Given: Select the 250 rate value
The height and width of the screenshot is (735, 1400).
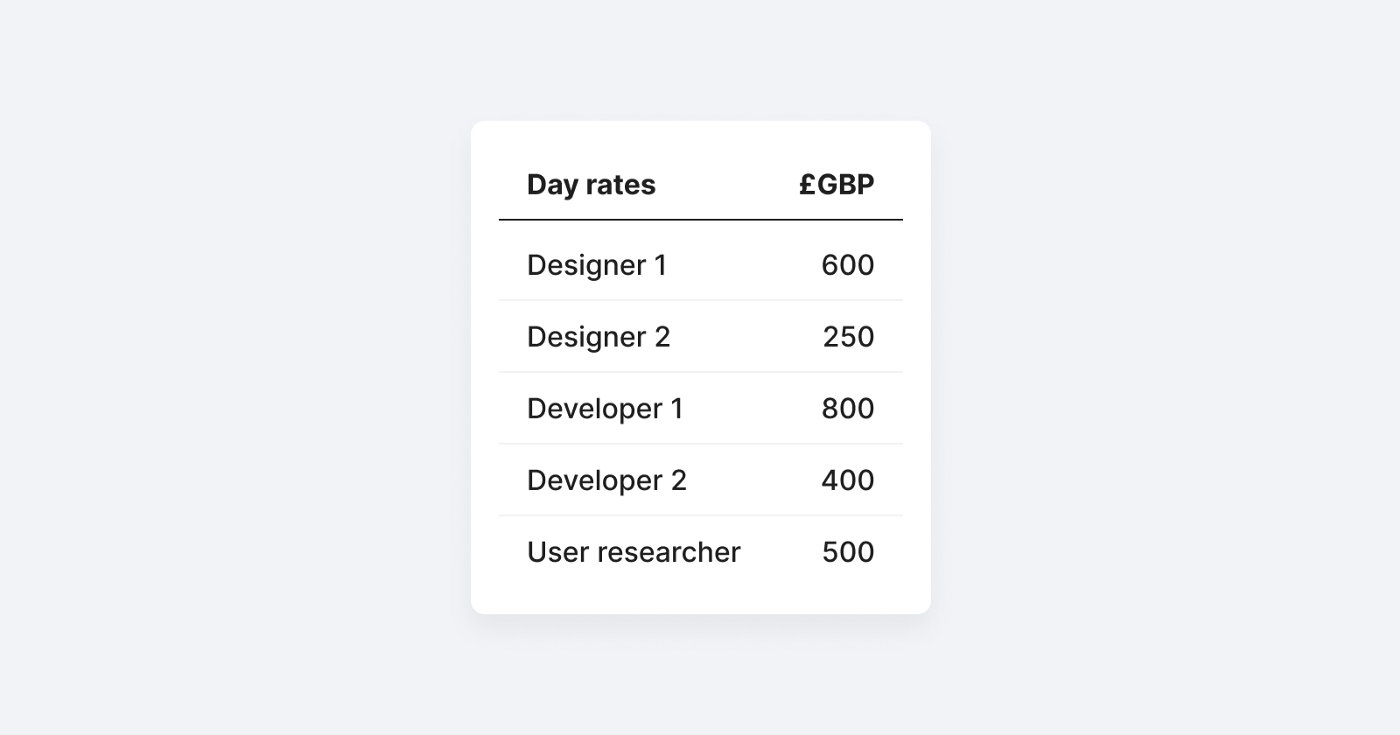Looking at the screenshot, I should (848, 337).
